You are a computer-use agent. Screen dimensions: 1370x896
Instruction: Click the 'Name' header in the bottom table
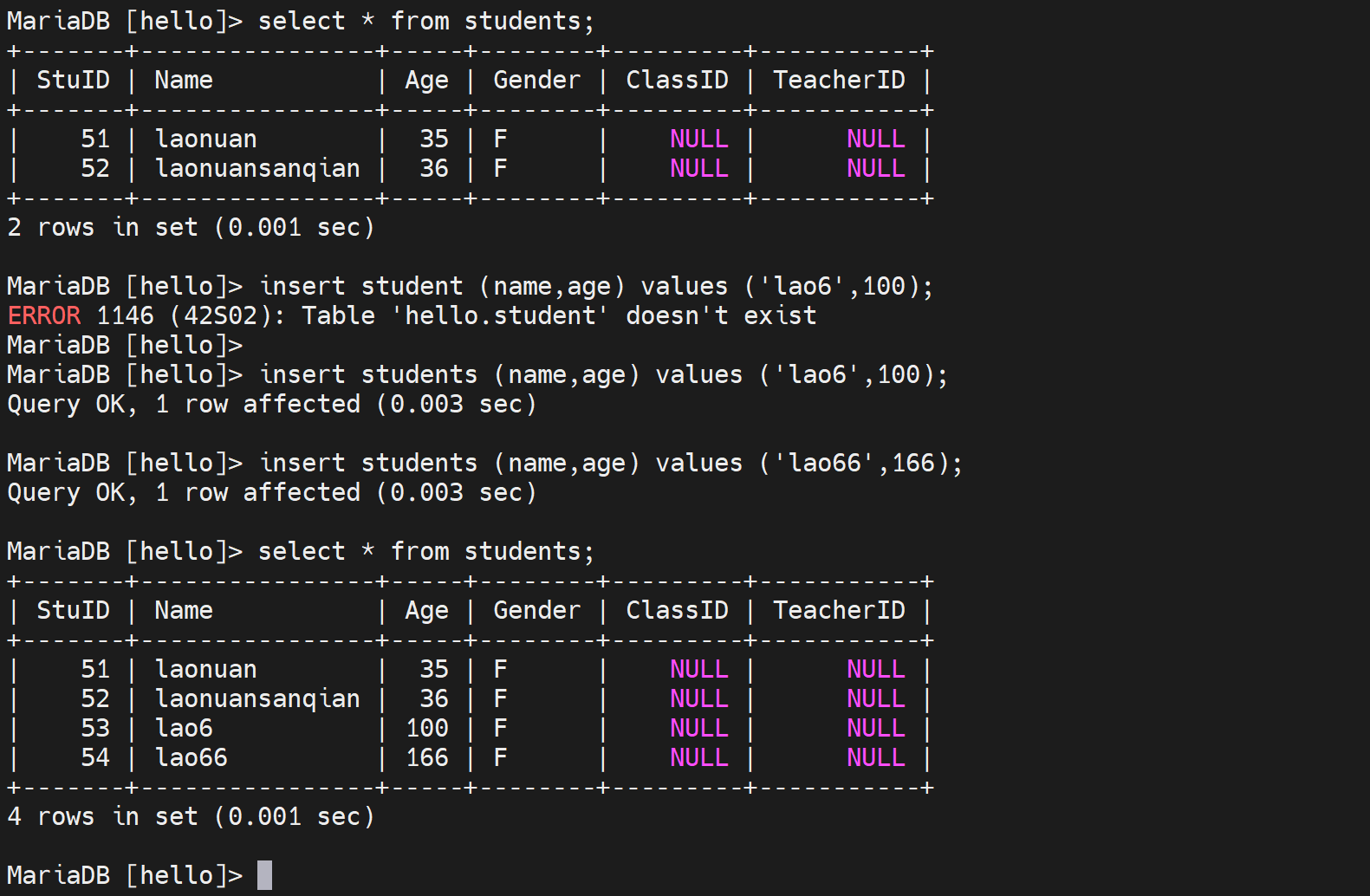(x=184, y=610)
